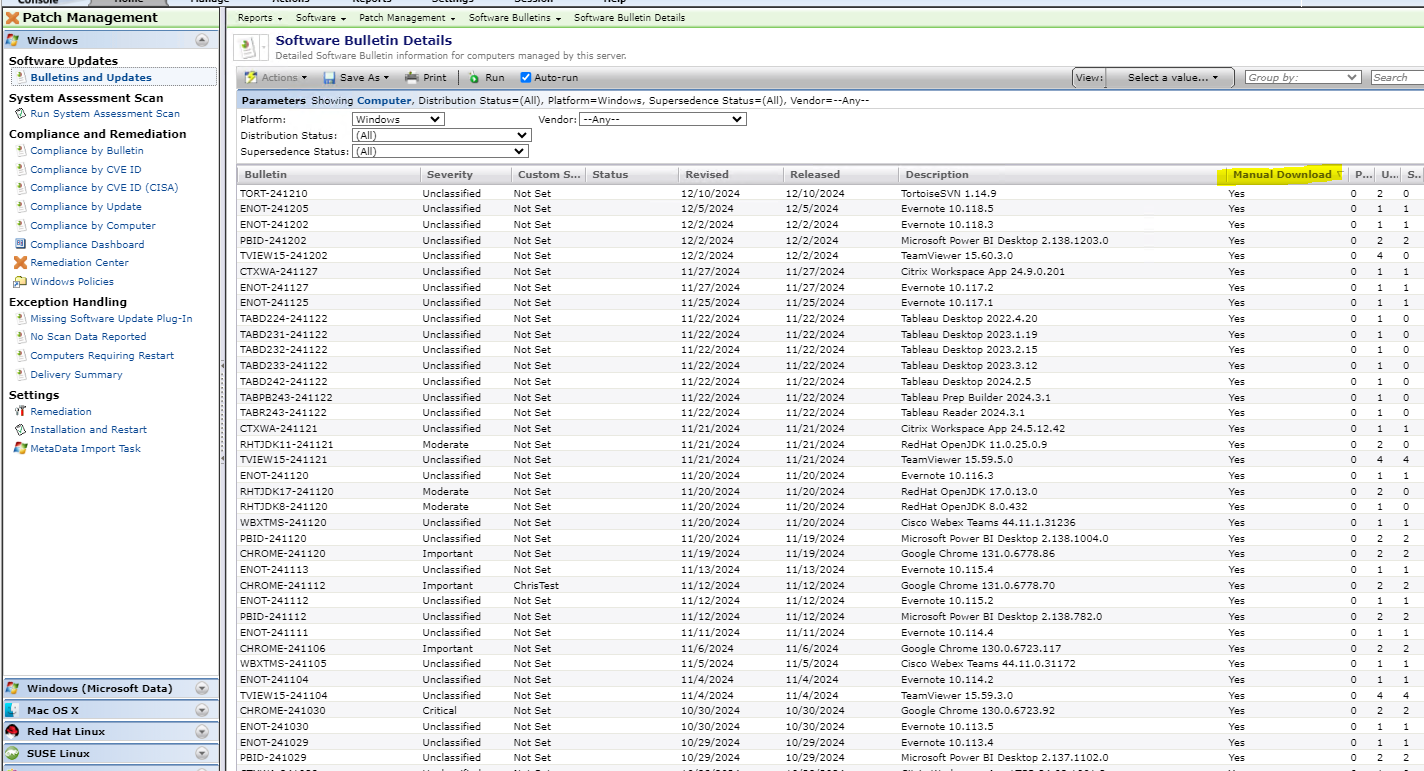The width and height of the screenshot is (1424, 771).
Task: Click the Print printer icon
Action: pos(411,78)
